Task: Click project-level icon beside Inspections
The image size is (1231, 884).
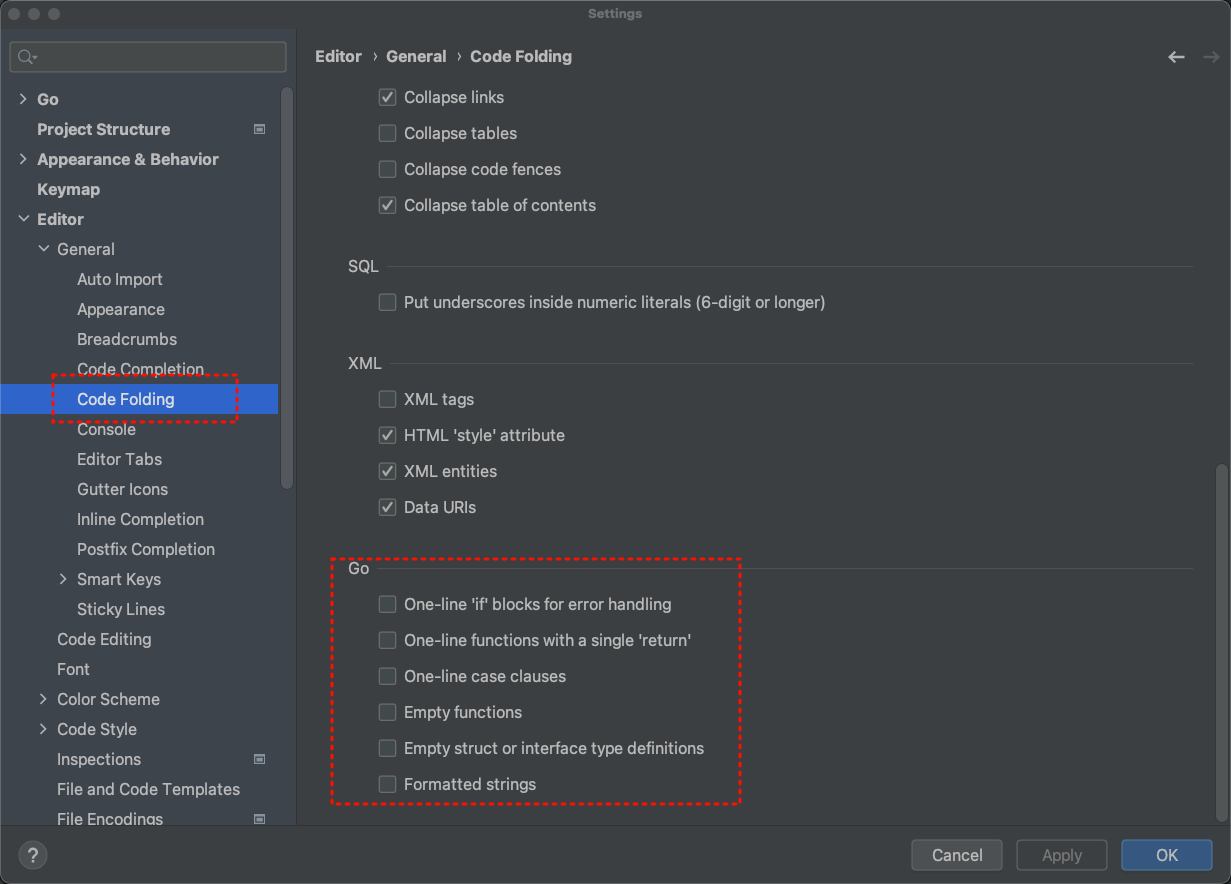Action: 260,759
